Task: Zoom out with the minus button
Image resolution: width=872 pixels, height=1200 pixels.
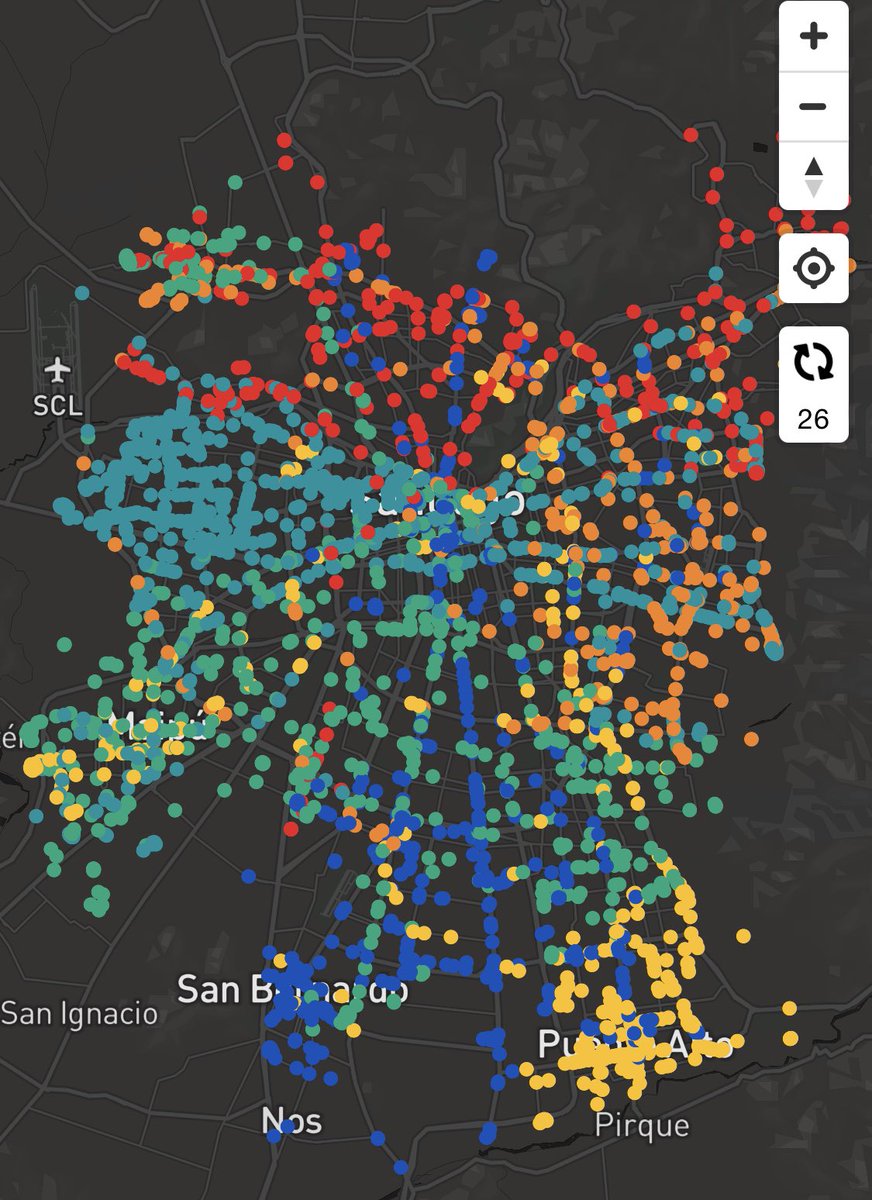Action: pyautogui.click(x=813, y=107)
